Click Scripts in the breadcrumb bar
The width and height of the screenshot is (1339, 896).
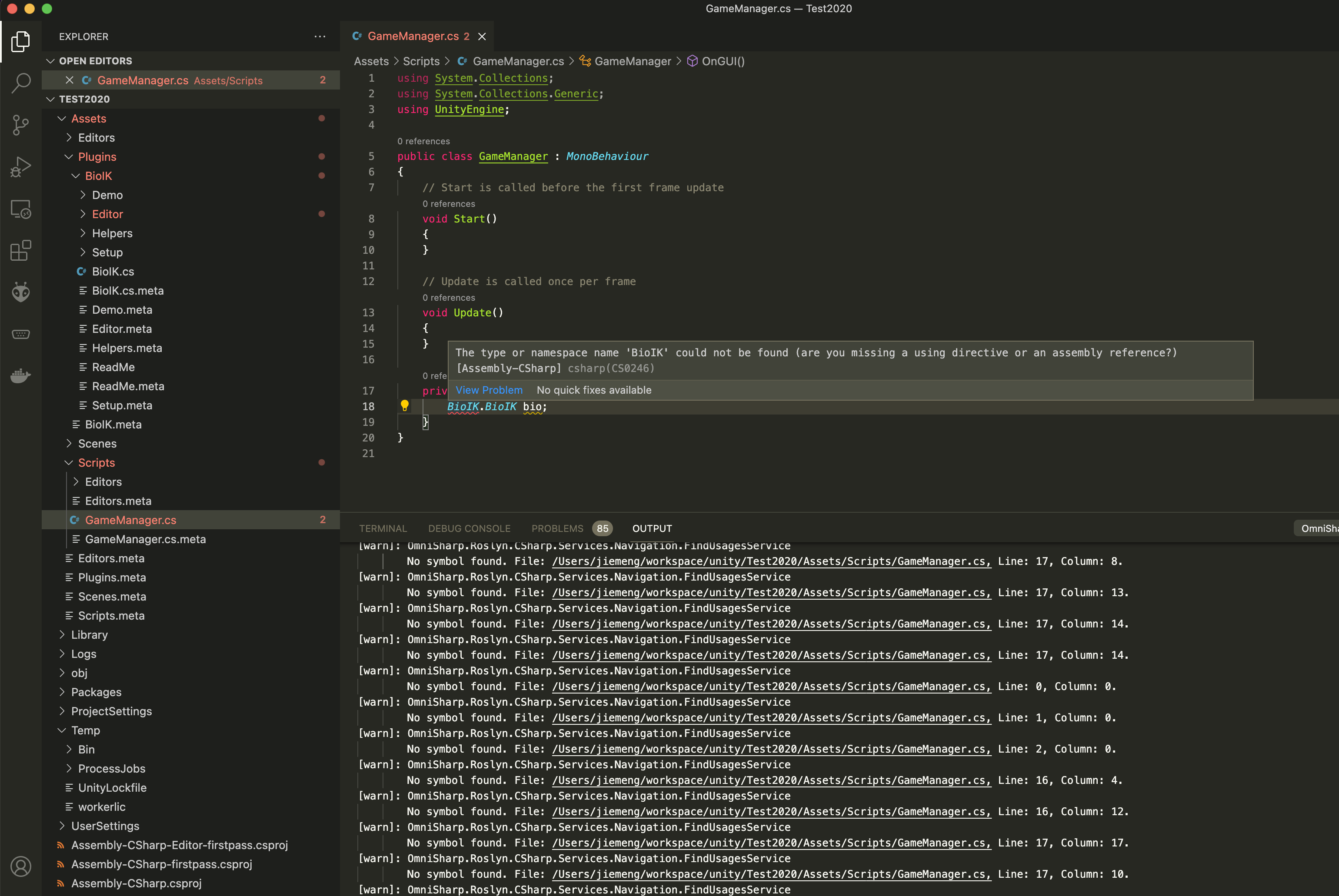(x=421, y=60)
